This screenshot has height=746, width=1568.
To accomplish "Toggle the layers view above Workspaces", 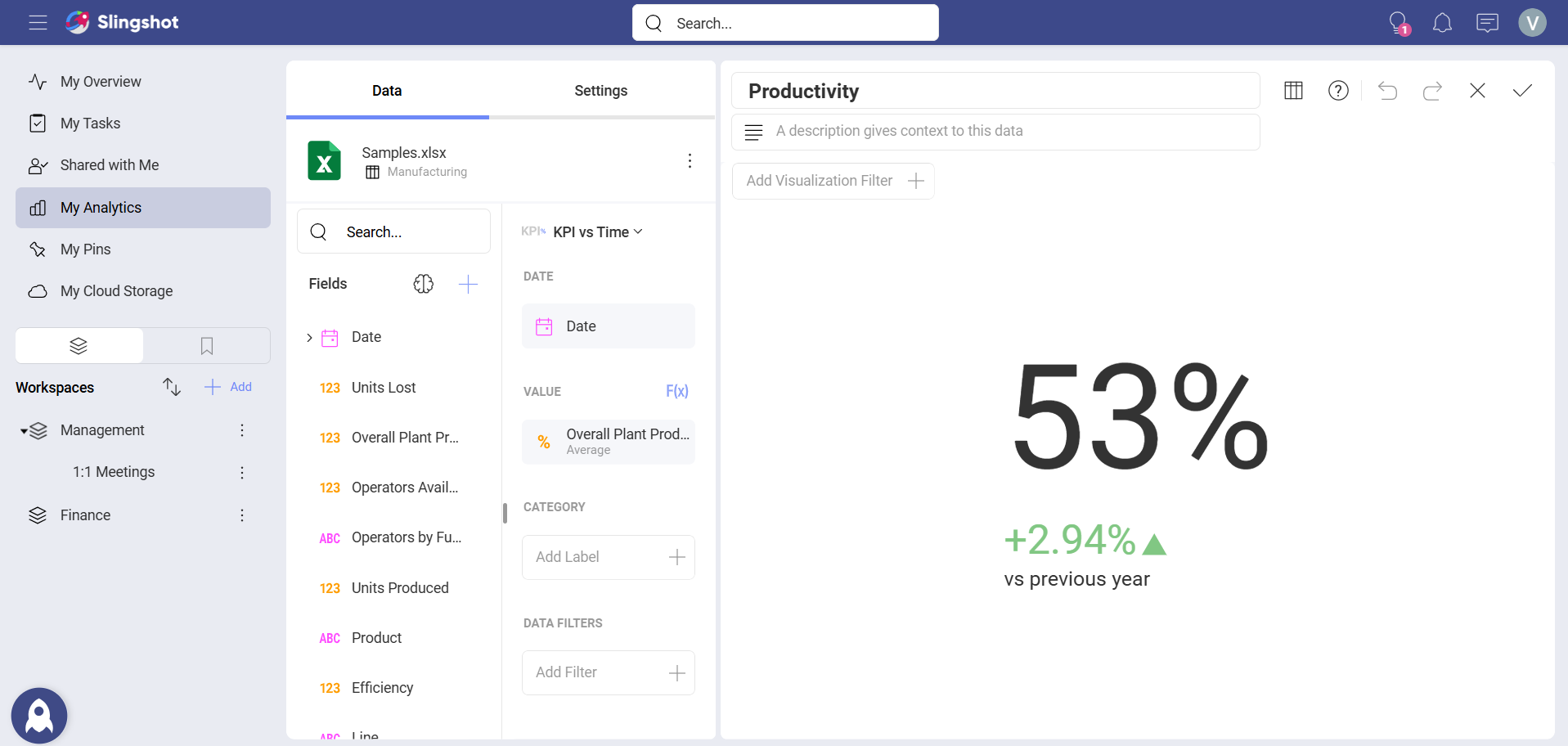I will (x=78, y=345).
